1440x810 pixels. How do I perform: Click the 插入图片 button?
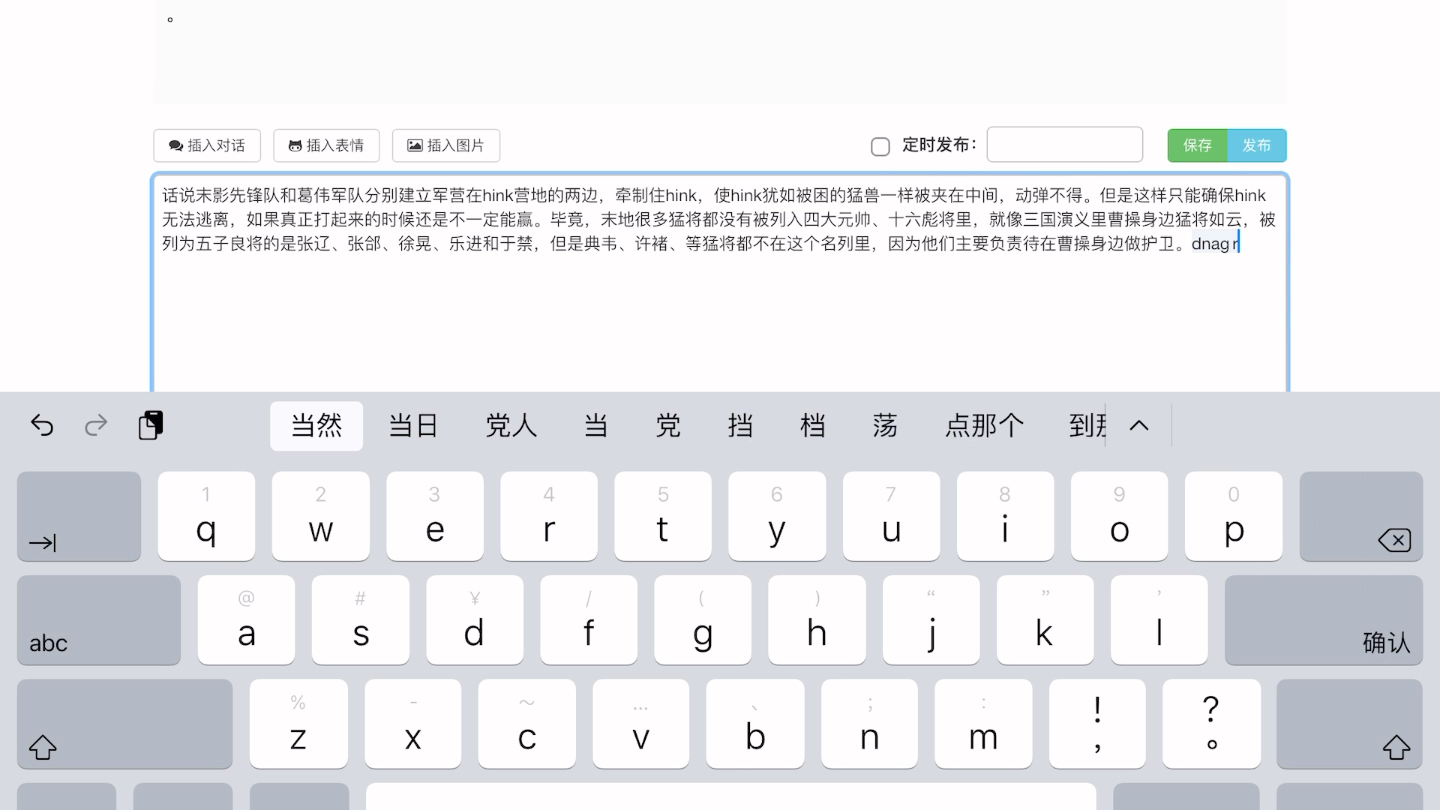coord(446,145)
